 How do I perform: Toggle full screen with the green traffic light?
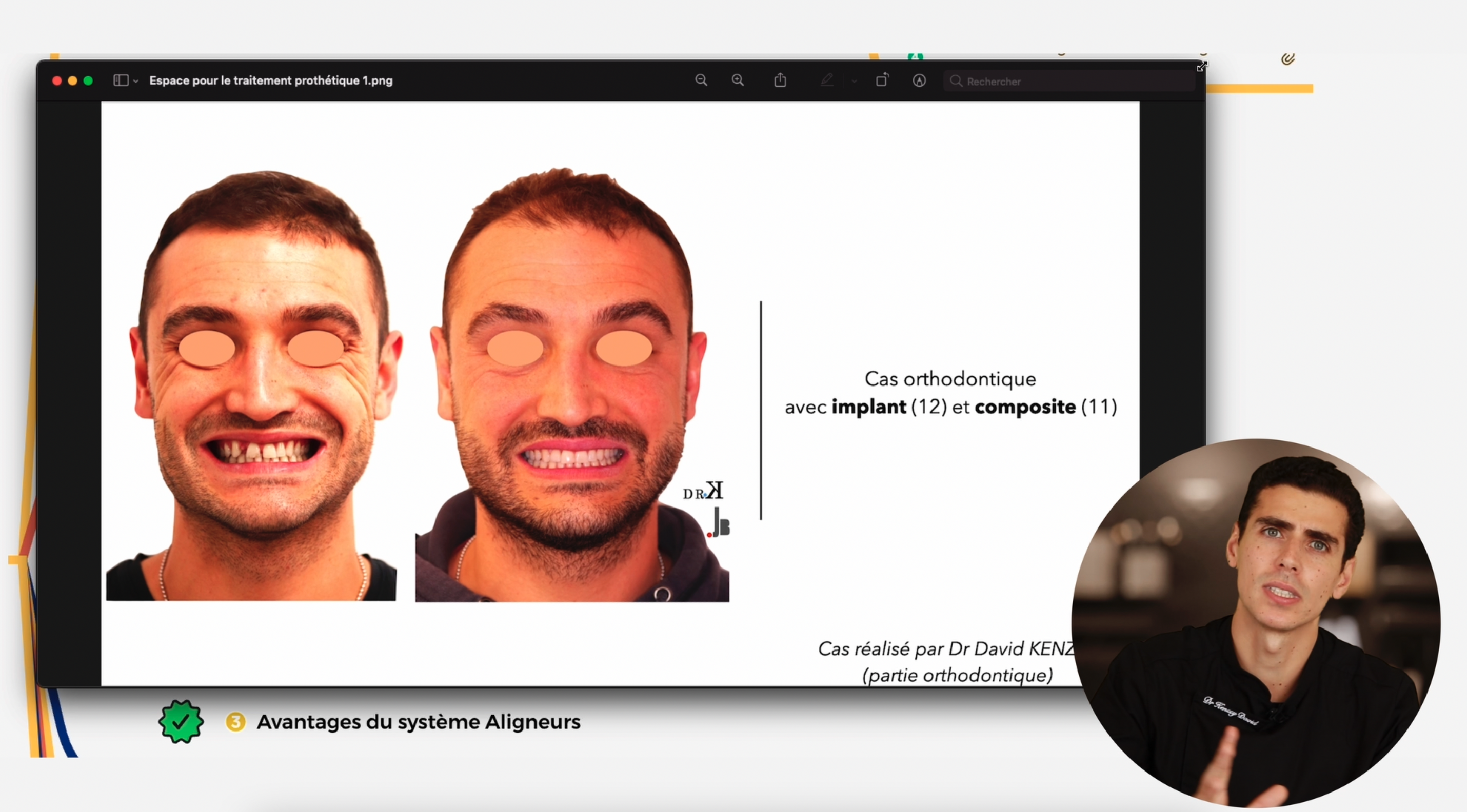(x=88, y=80)
